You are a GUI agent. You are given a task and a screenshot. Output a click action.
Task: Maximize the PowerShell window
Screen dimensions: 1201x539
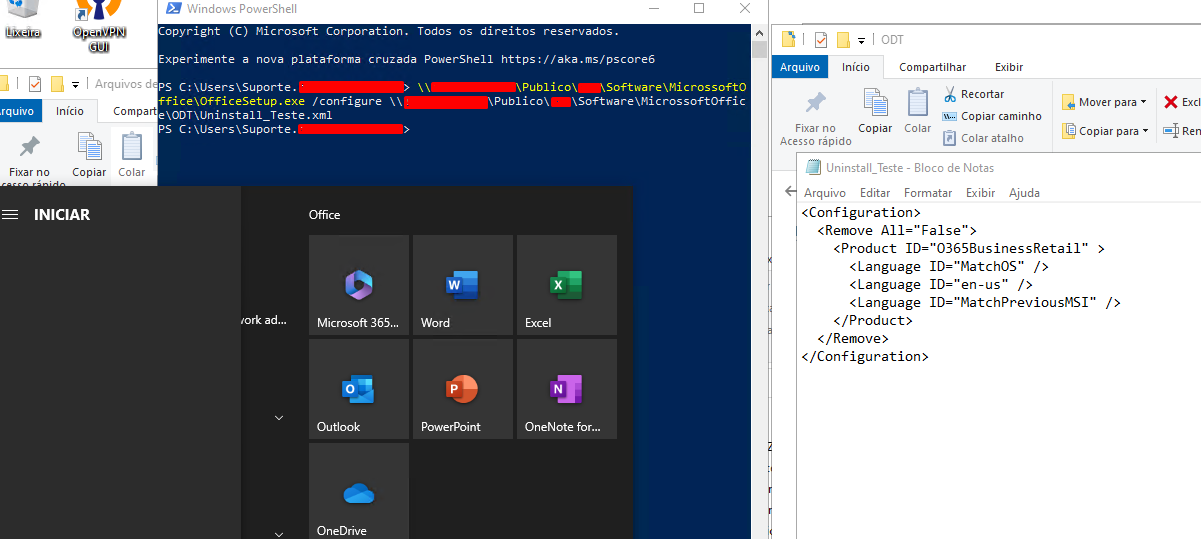pos(699,8)
